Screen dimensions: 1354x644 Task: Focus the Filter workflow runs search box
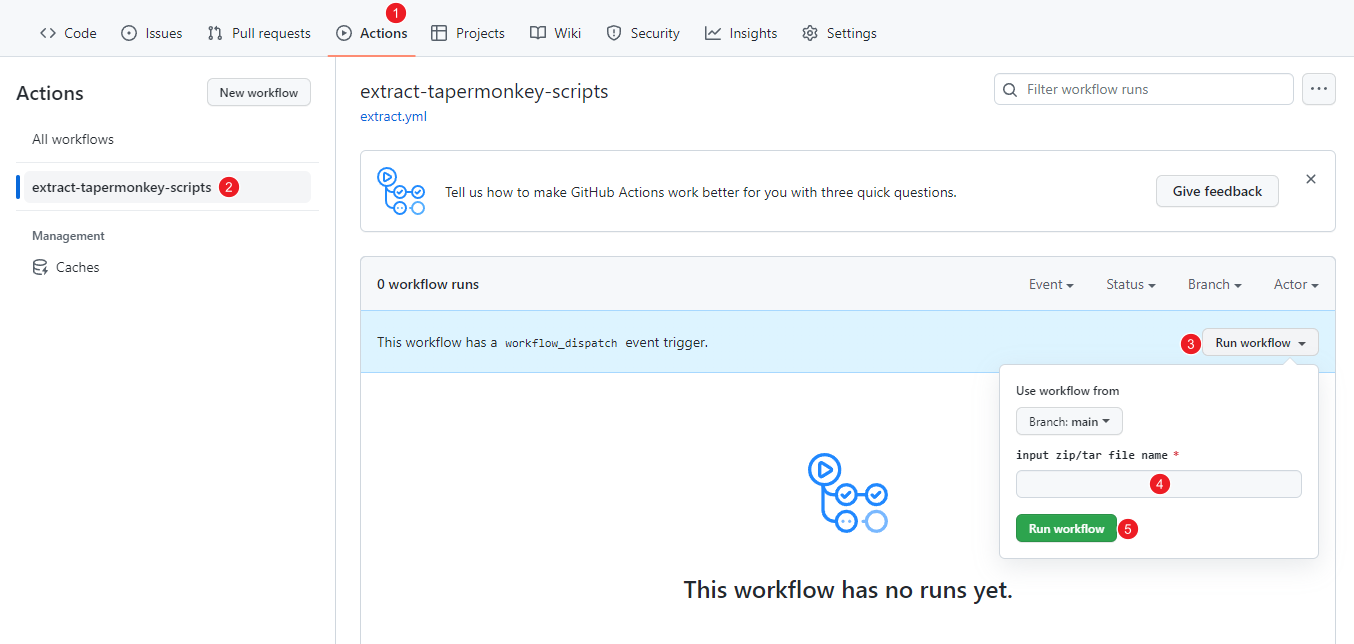[1144, 89]
